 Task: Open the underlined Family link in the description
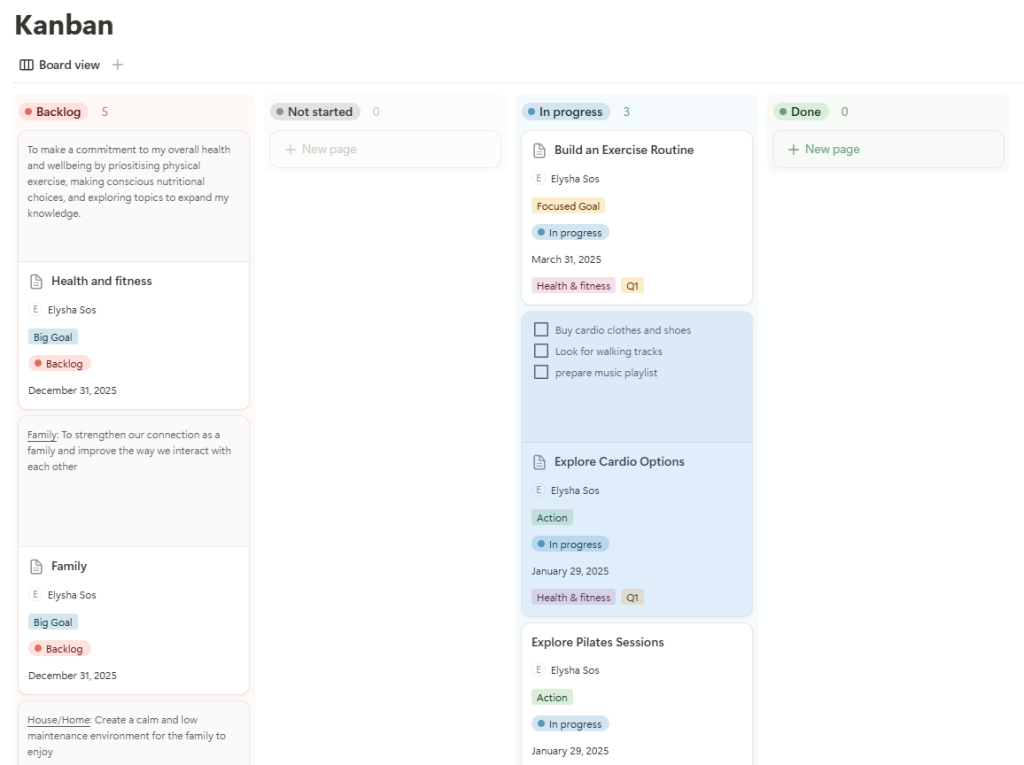(x=40, y=434)
